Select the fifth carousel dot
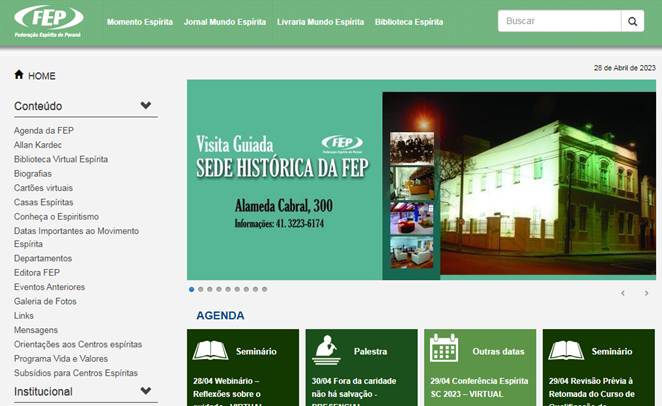662x406 pixels. click(228, 289)
